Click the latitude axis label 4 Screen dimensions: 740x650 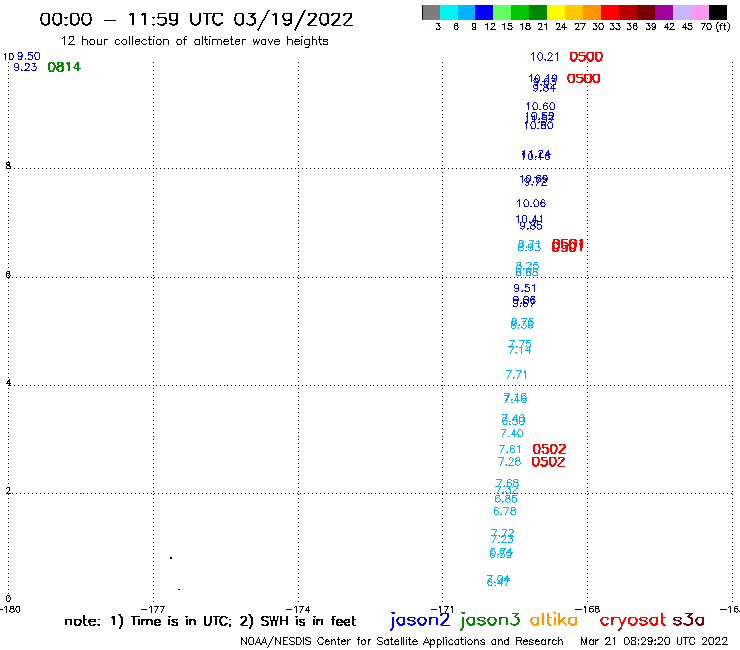tap(8, 382)
